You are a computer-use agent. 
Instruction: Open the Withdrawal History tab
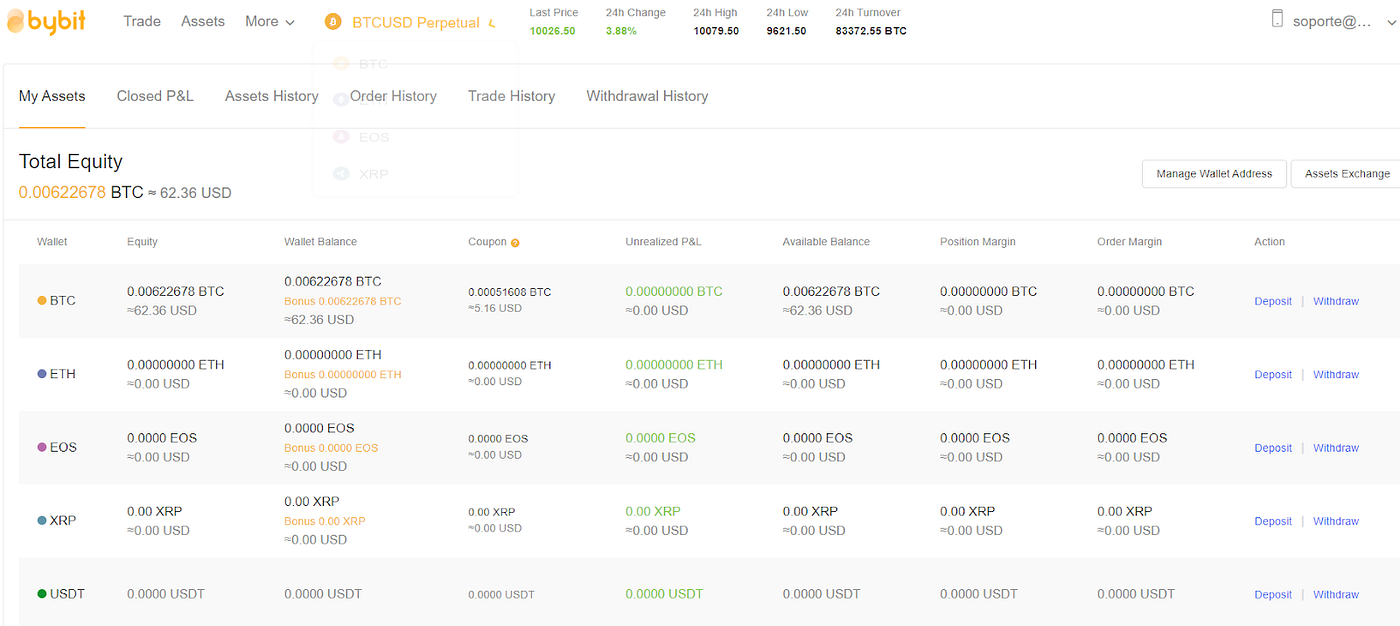click(647, 96)
